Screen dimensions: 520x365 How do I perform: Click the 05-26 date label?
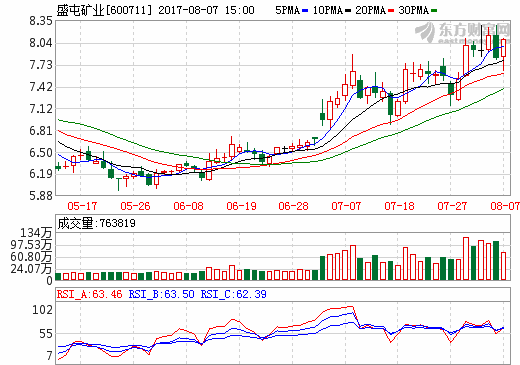(135, 206)
